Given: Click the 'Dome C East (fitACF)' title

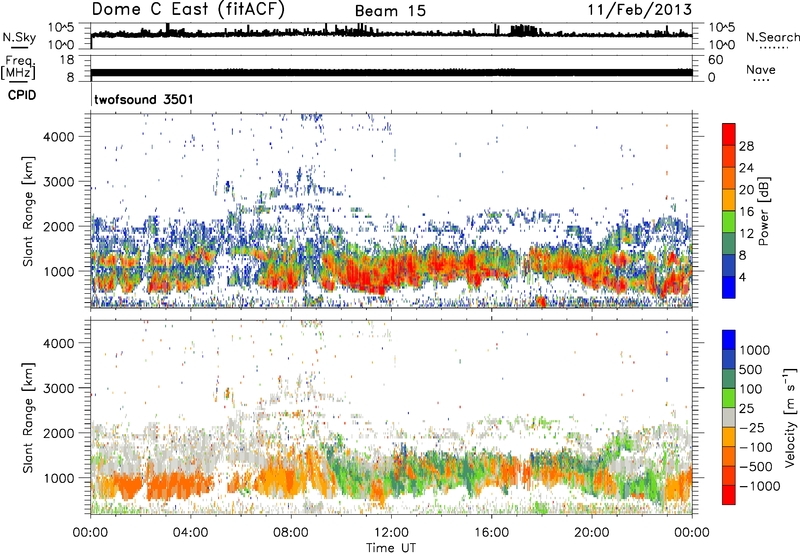Looking at the screenshot, I should (x=188, y=9).
